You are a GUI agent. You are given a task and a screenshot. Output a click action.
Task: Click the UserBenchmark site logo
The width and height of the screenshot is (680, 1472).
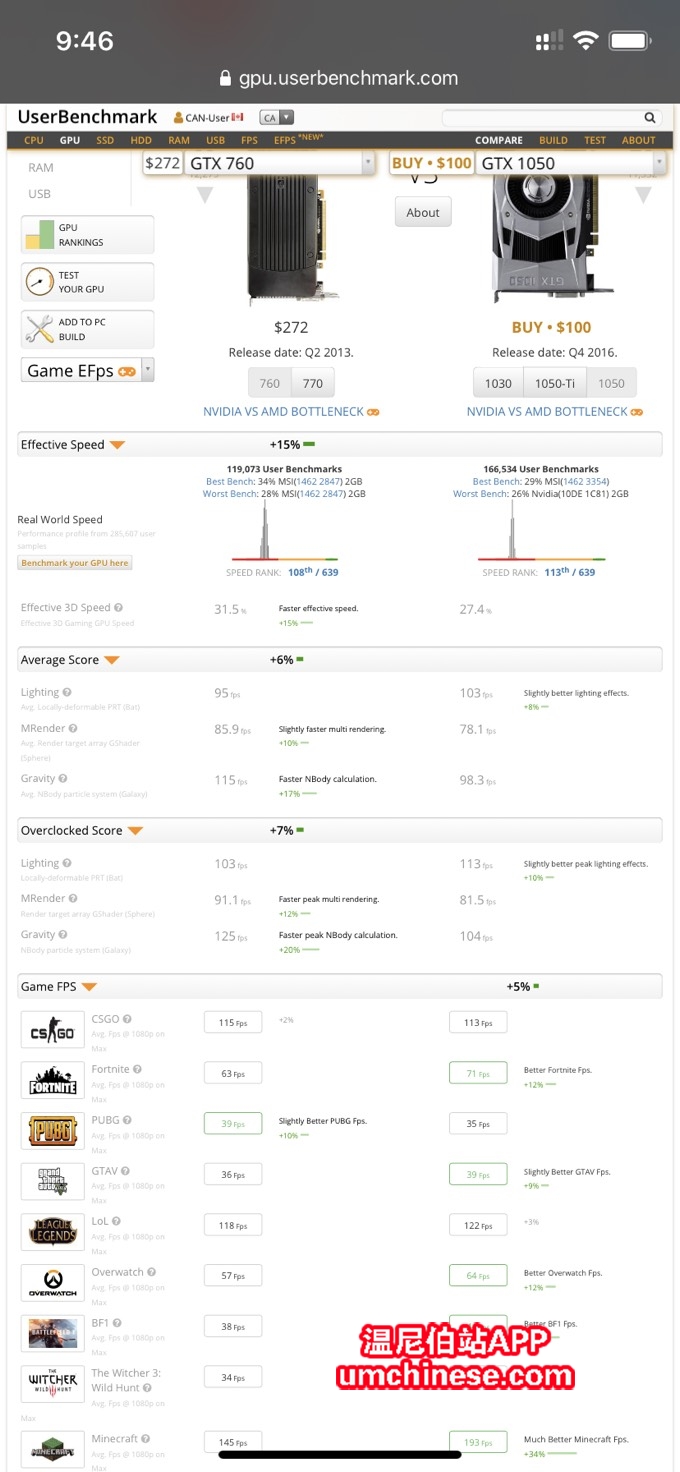[x=88, y=117]
